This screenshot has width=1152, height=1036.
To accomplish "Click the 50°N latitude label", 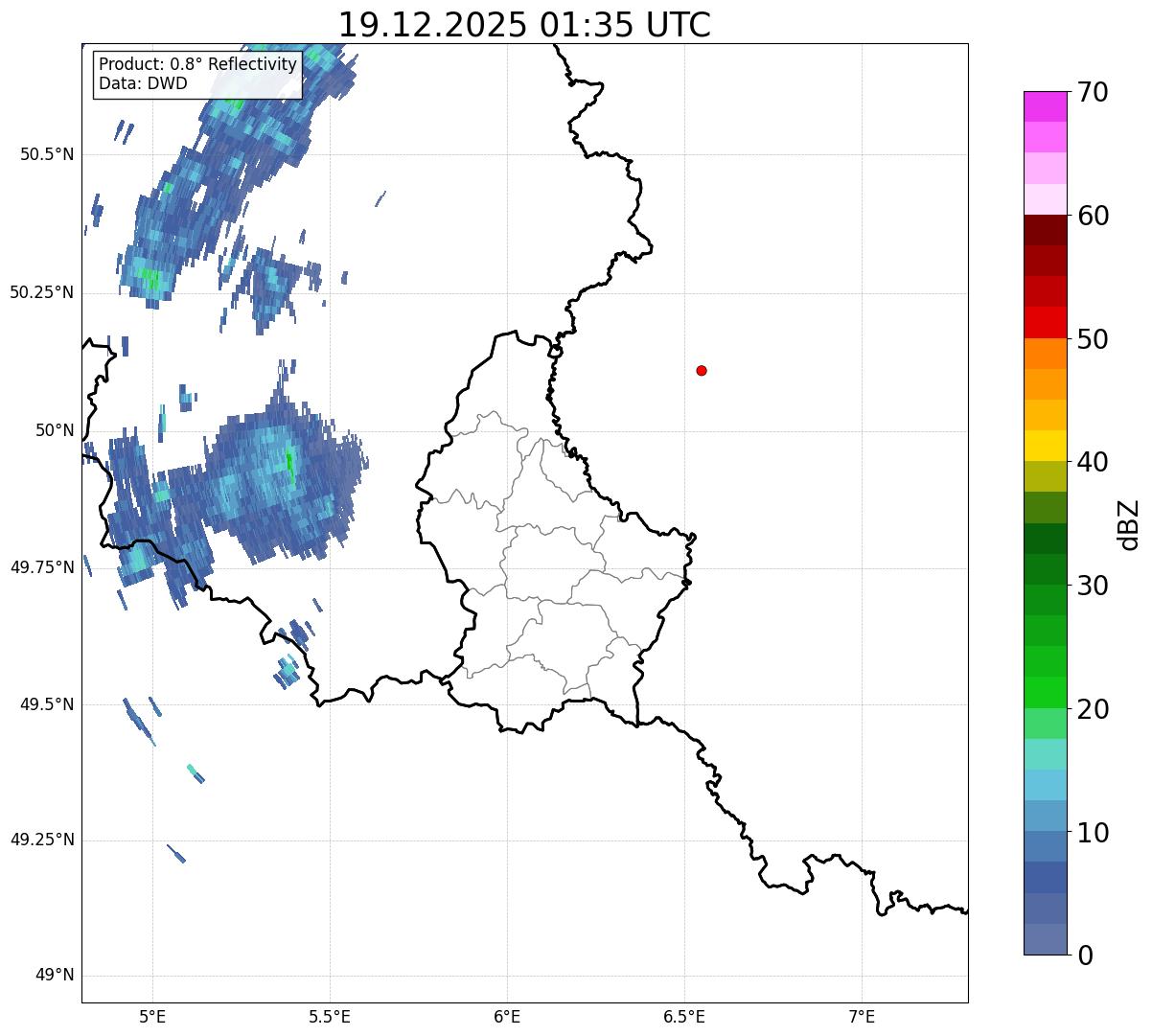I will (56, 430).
